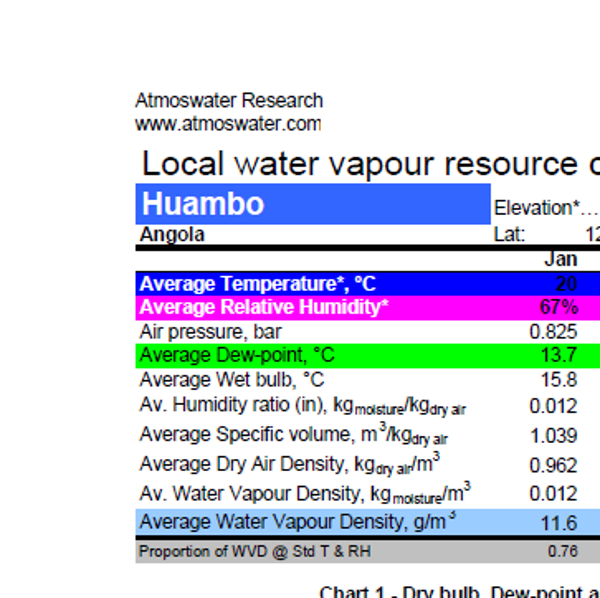This screenshot has height=598, width=600.
Task: Click the 0.825 air pressure value
Action: point(553,332)
